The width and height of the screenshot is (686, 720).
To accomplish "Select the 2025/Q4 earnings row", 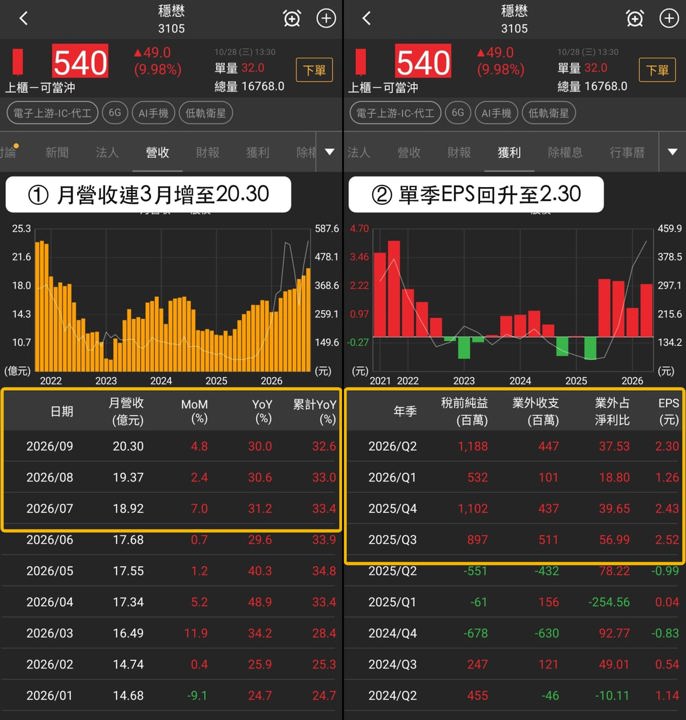I will point(515,508).
